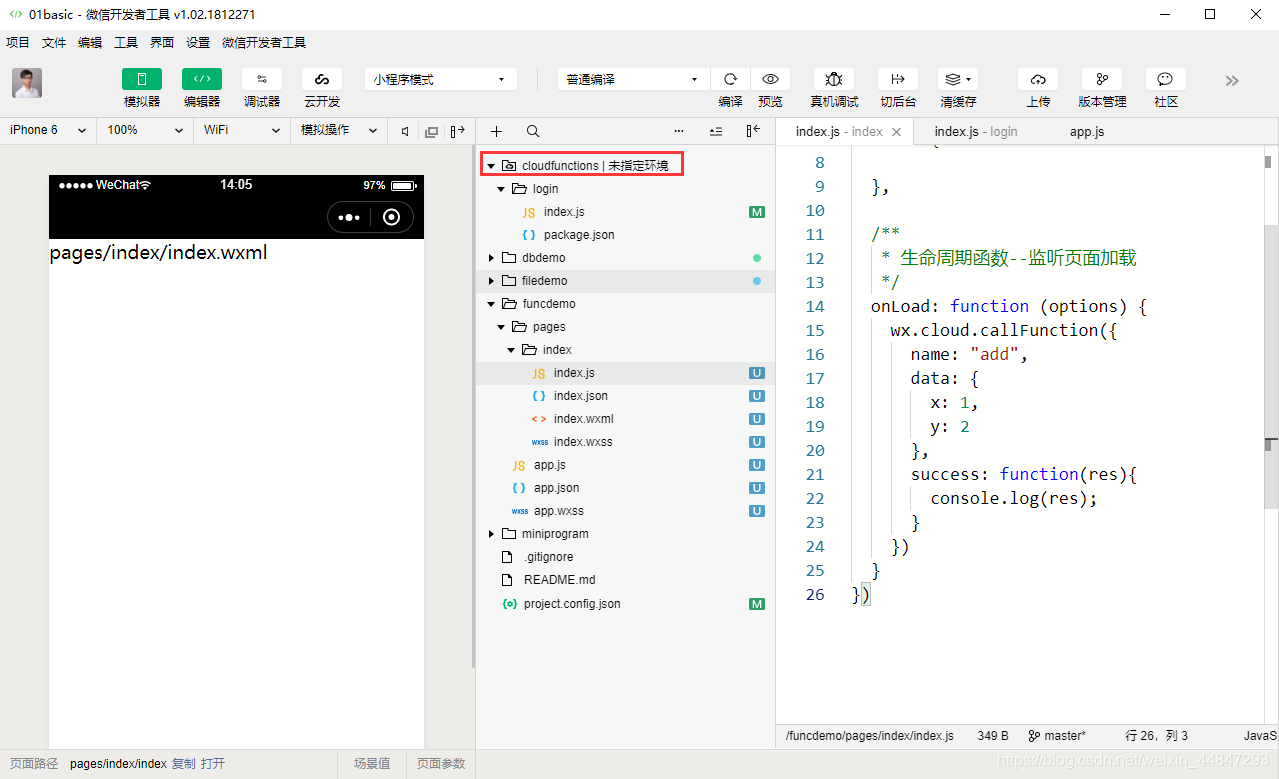Image resolution: width=1279 pixels, height=779 pixels.
Task: Open the file tree more options ellipsis
Action: click(x=679, y=131)
